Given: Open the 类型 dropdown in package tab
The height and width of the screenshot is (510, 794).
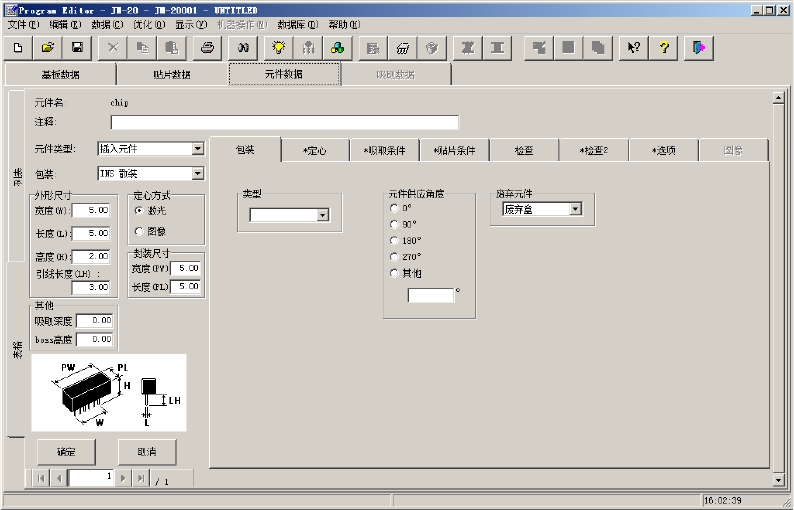Looking at the screenshot, I should [322, 214].
